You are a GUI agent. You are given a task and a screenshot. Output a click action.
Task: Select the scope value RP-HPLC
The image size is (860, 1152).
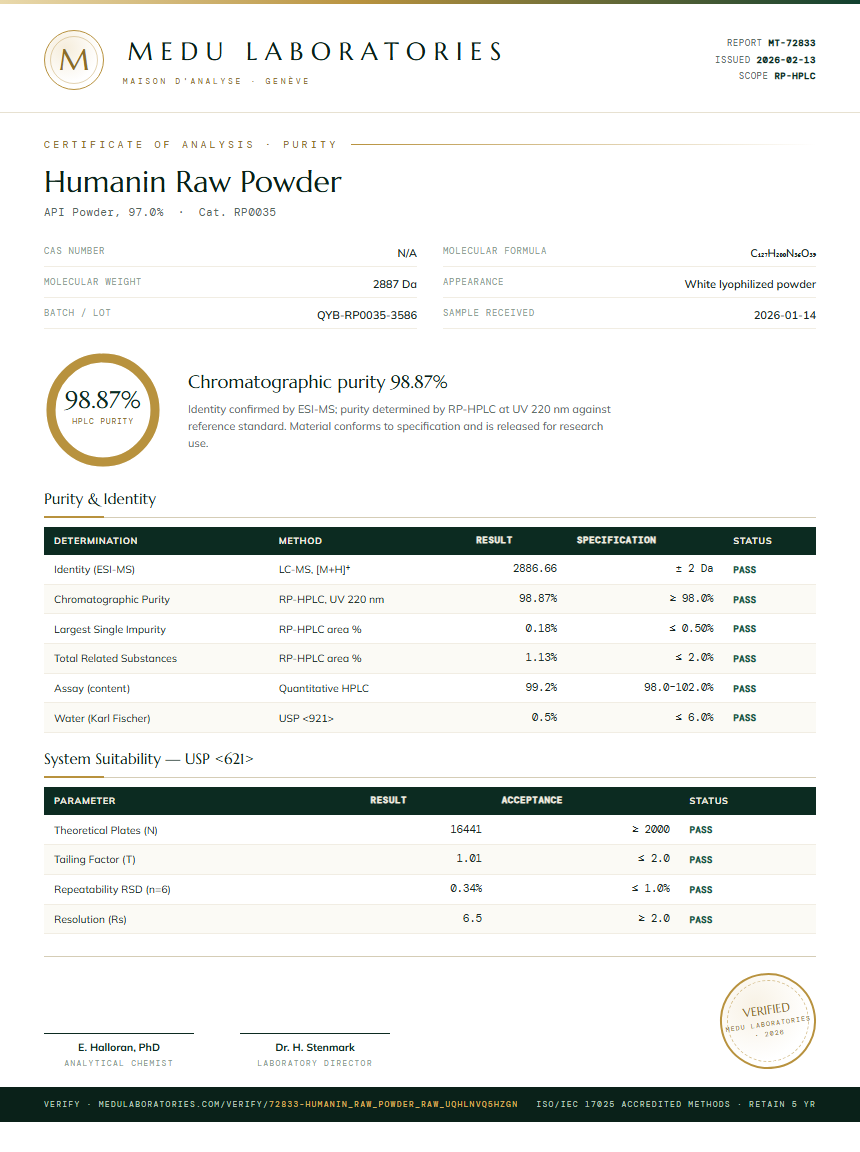[x=795, y=76]
